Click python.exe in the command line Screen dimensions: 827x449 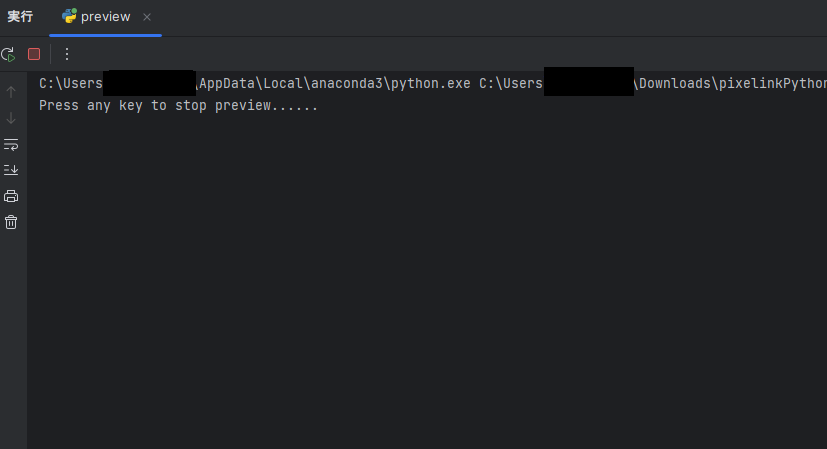coord(431,83)
